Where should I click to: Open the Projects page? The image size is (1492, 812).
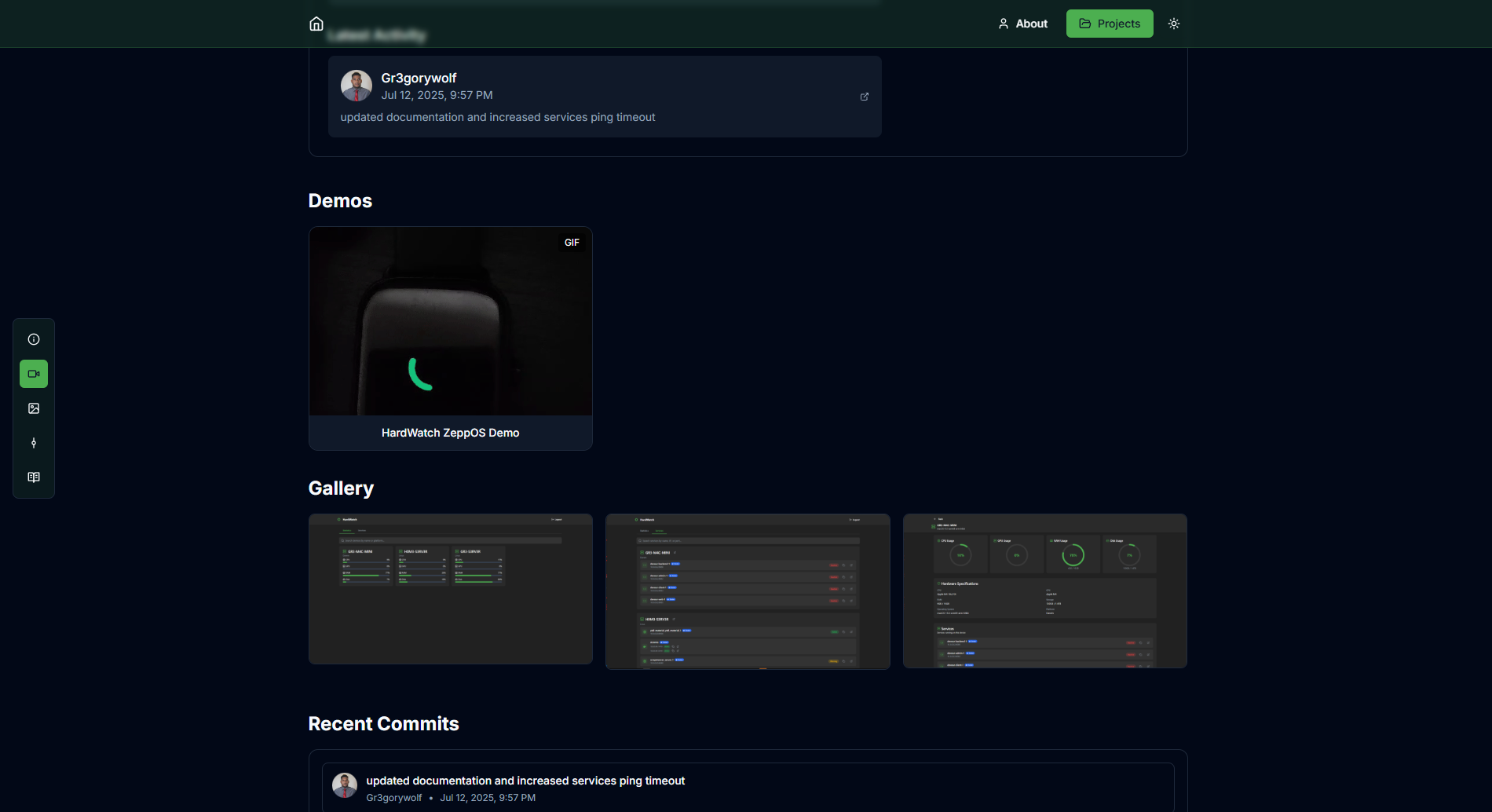1110,24
